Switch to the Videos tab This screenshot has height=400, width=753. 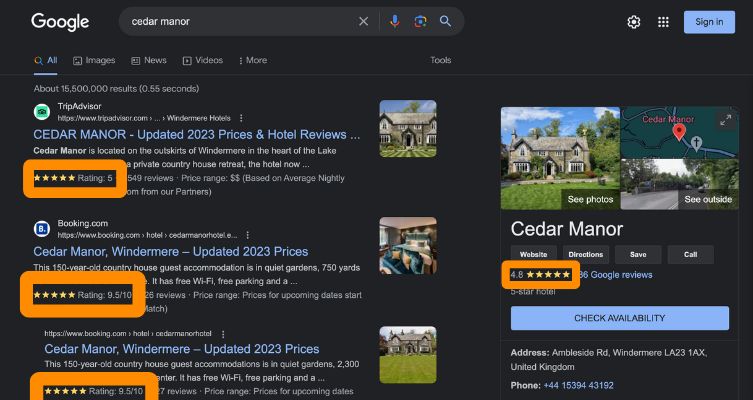pyautogui.click(x=203, y=60)
